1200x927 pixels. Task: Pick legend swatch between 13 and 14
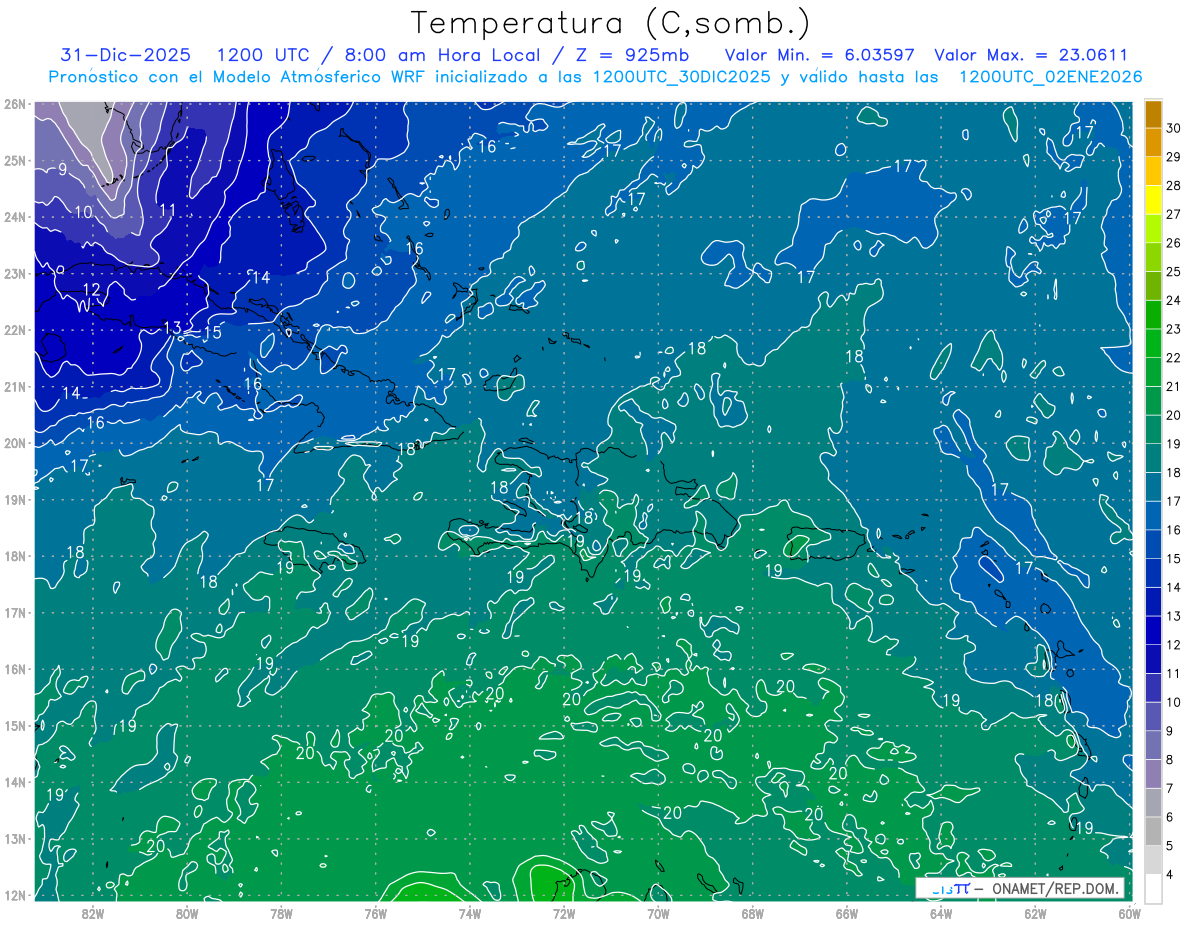(1153, 602)
